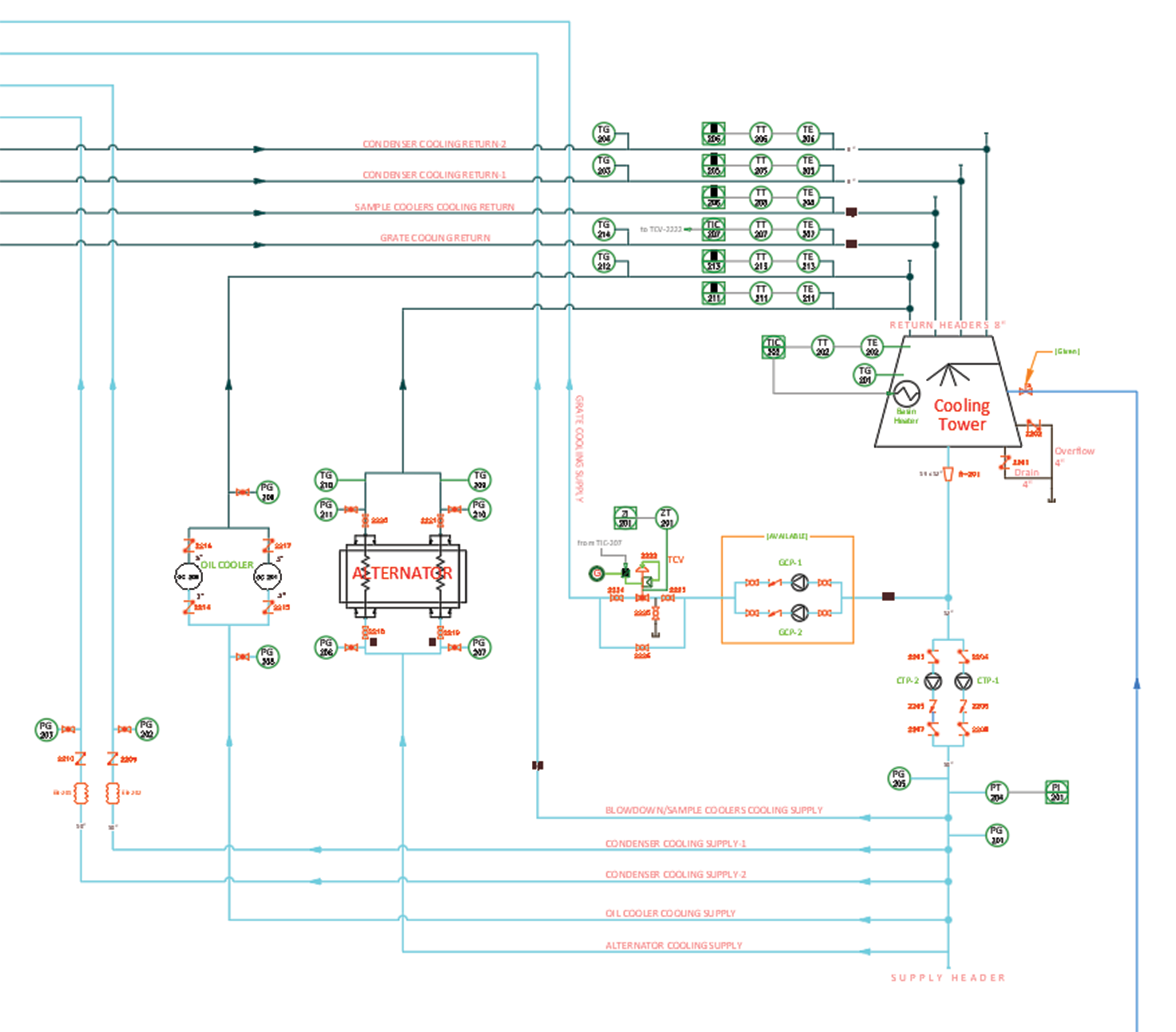The width and height of the screenshot is (1176, 1032).
Task: Click the 'from TIC-207' signal note
Action: pos(600,542)
